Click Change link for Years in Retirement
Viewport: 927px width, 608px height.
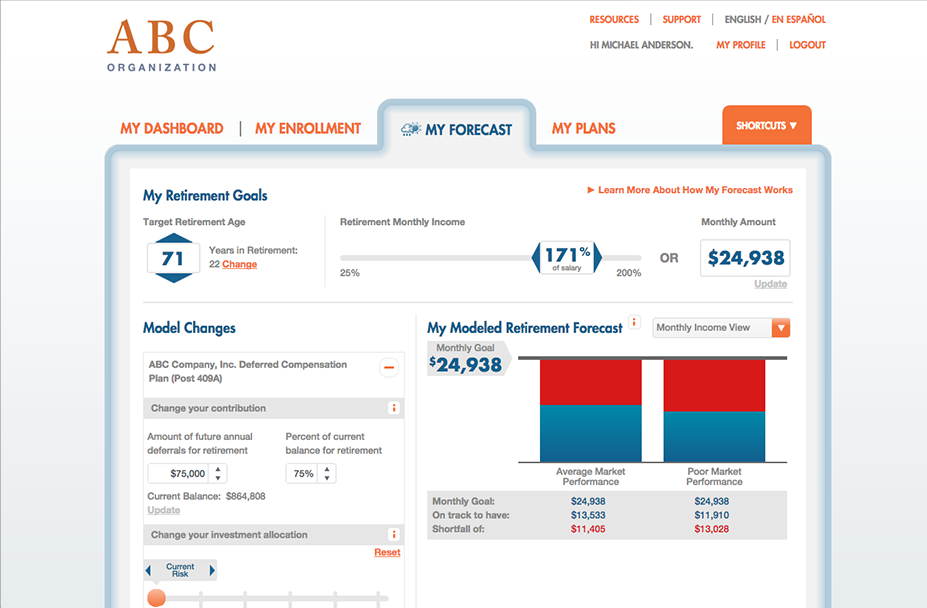(239, 264)
